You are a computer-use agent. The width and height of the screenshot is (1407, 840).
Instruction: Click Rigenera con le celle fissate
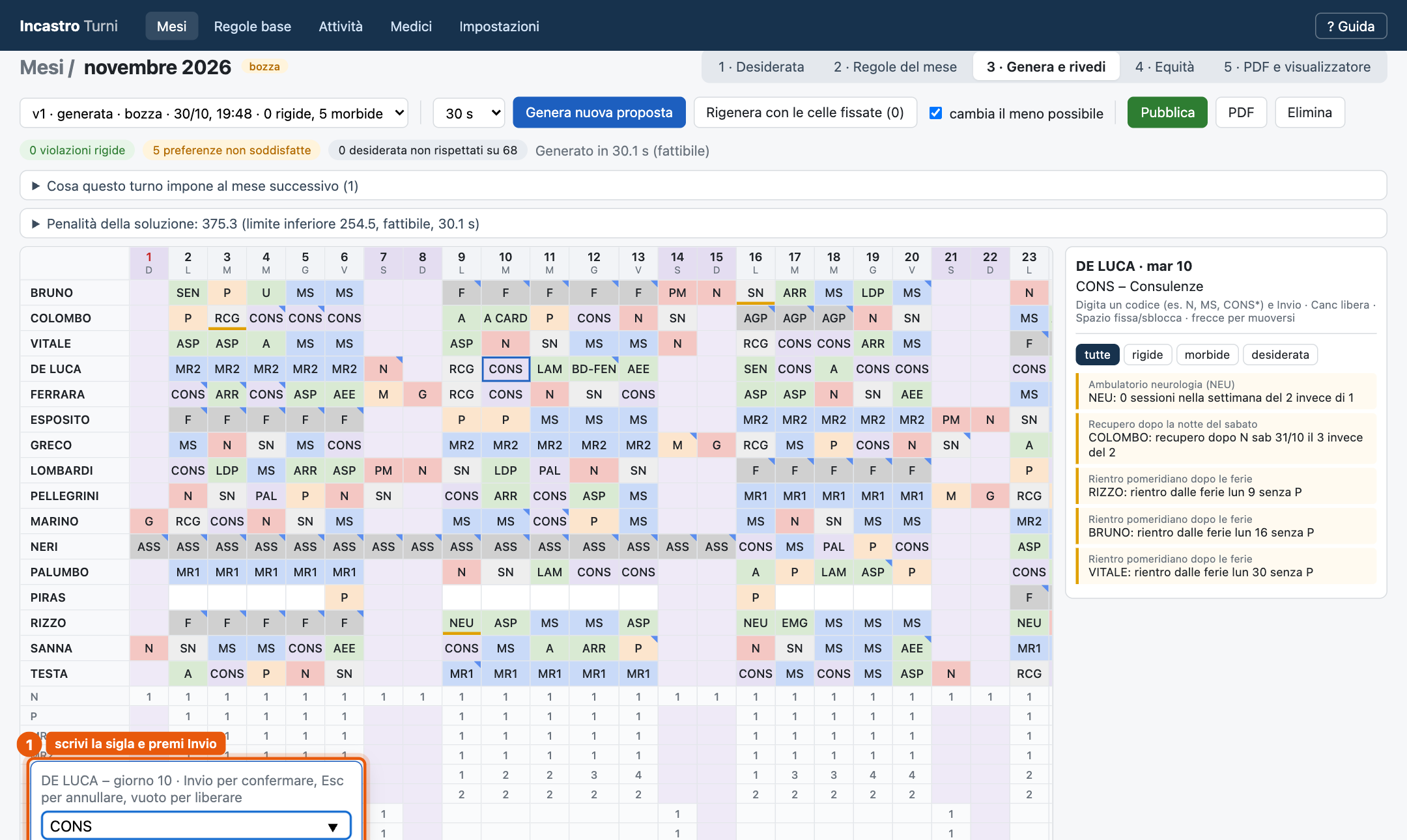[x=804, y=112]
